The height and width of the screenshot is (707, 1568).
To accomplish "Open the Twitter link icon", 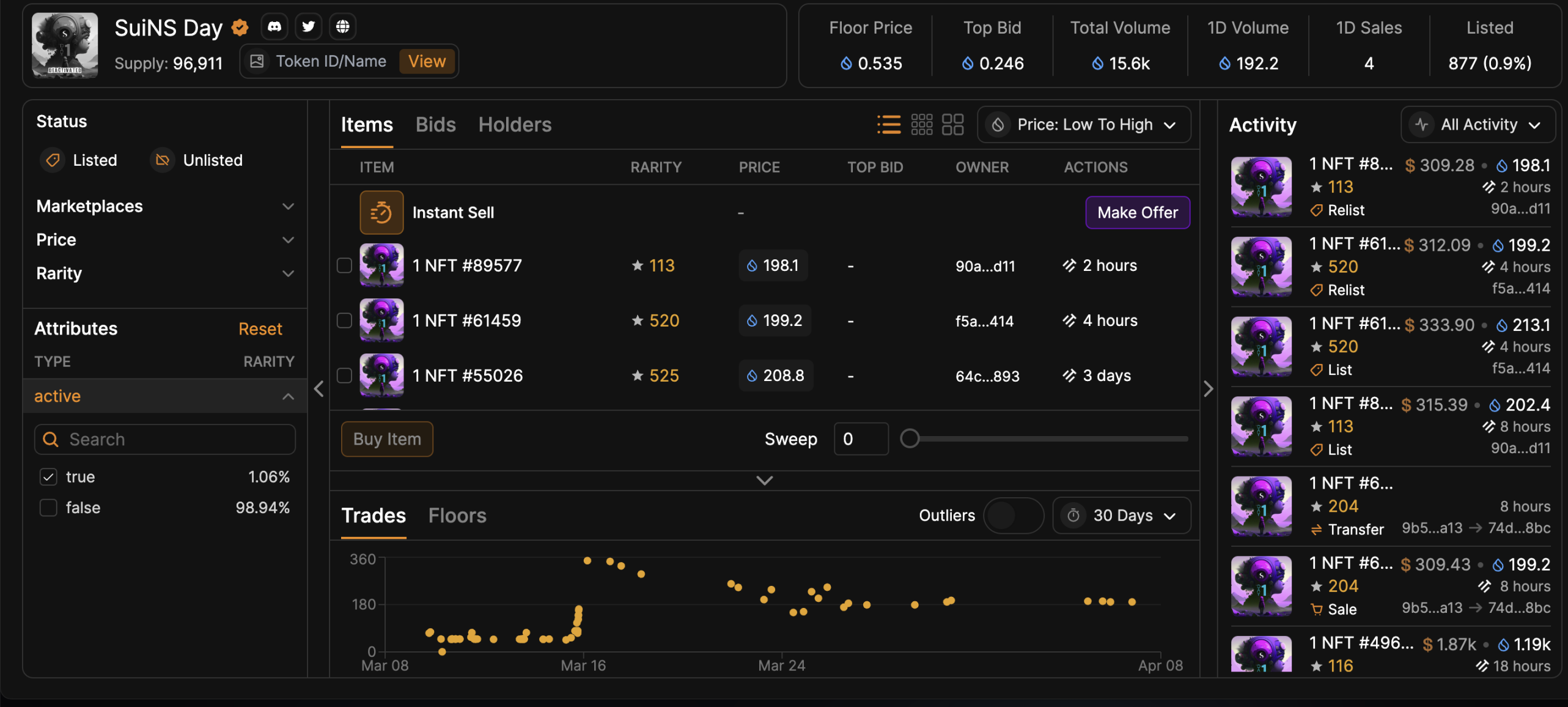I will tap(309, 26).
